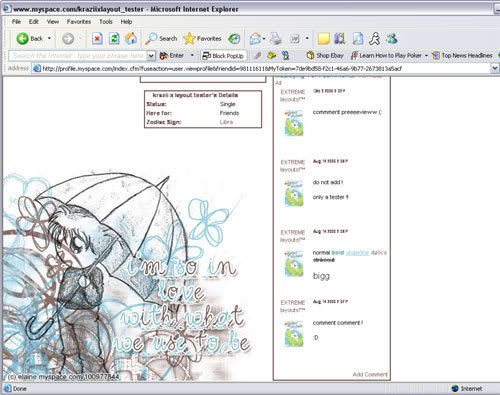
Task: Click the Top News Headlines button
Action: [x=462, y=56]
